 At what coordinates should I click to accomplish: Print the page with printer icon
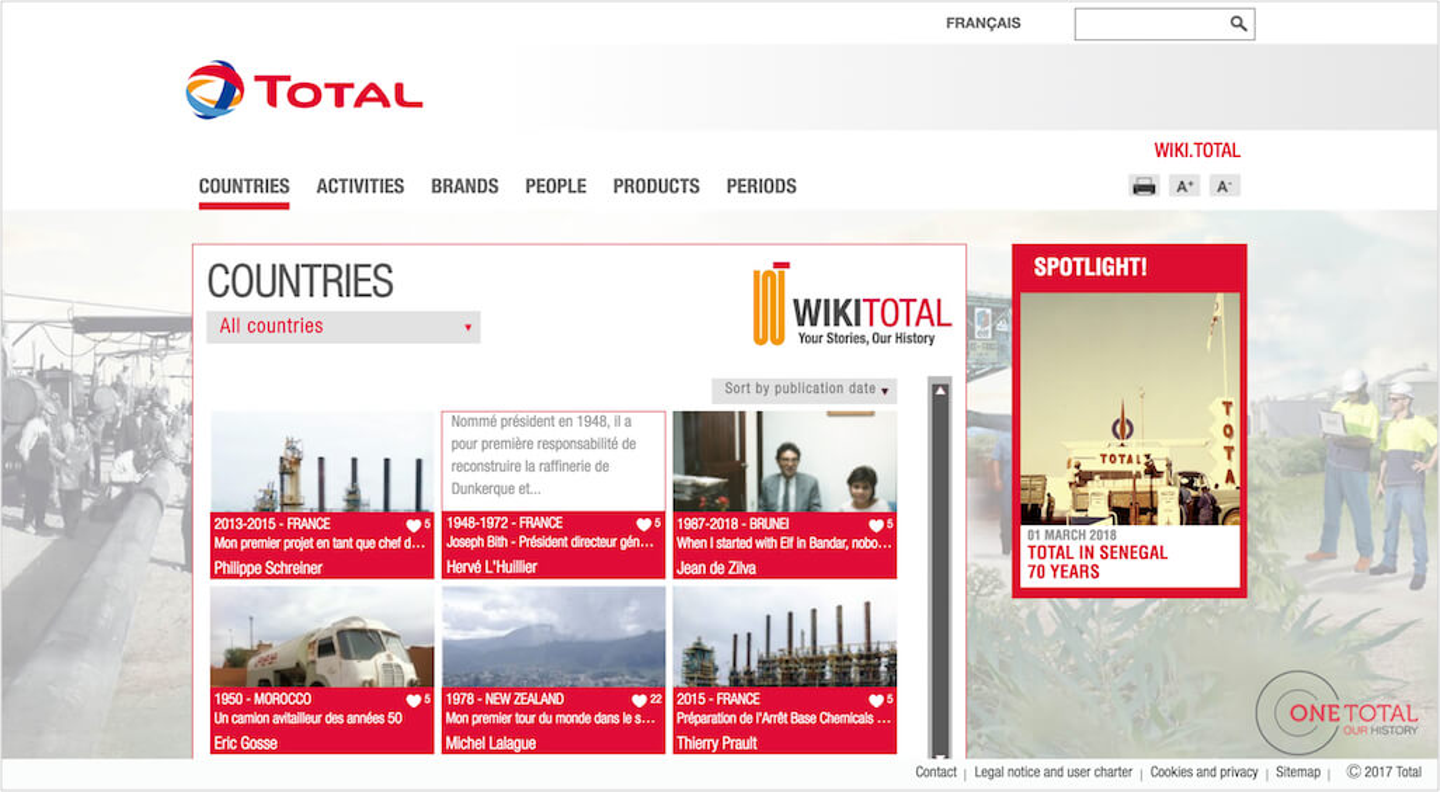pyautogui.click(x=1144, y=186)
